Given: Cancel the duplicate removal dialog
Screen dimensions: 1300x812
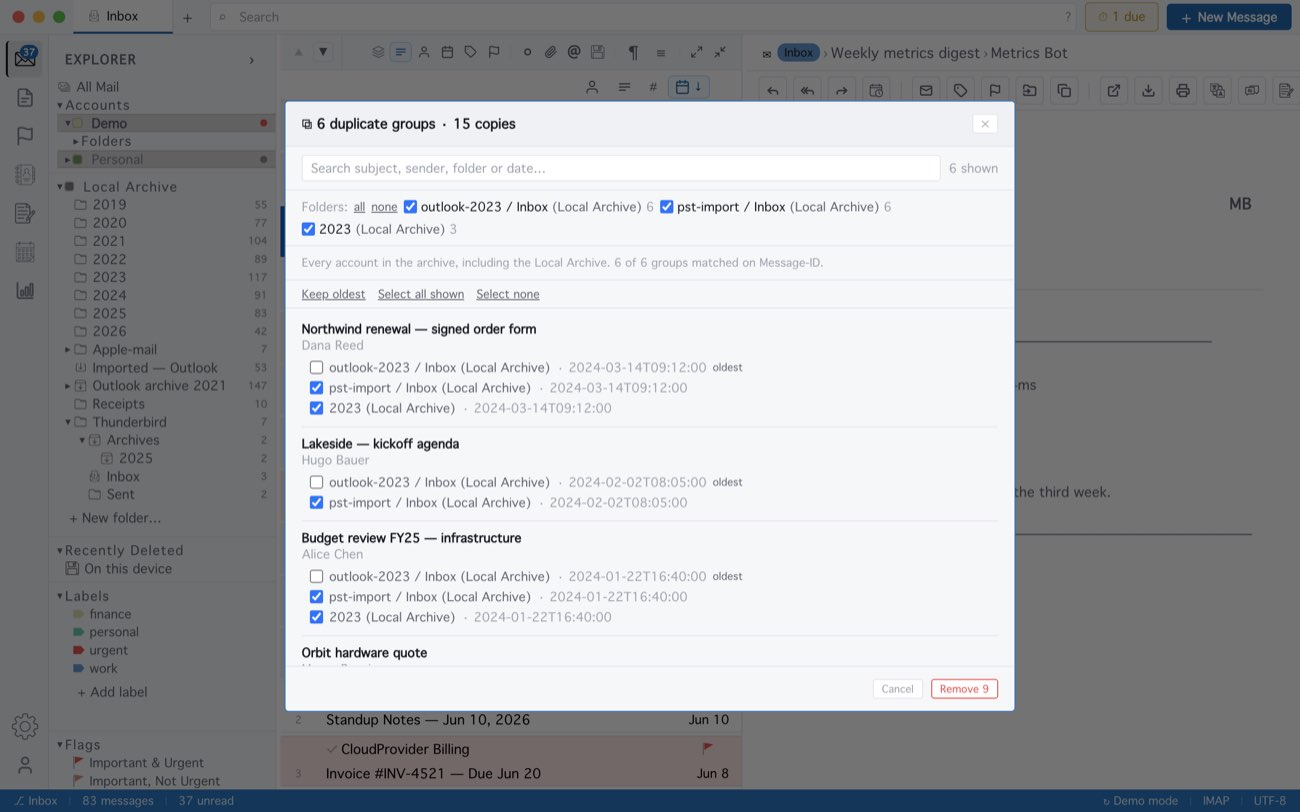Looking at the screenshot, I should [x=897, y=689].
